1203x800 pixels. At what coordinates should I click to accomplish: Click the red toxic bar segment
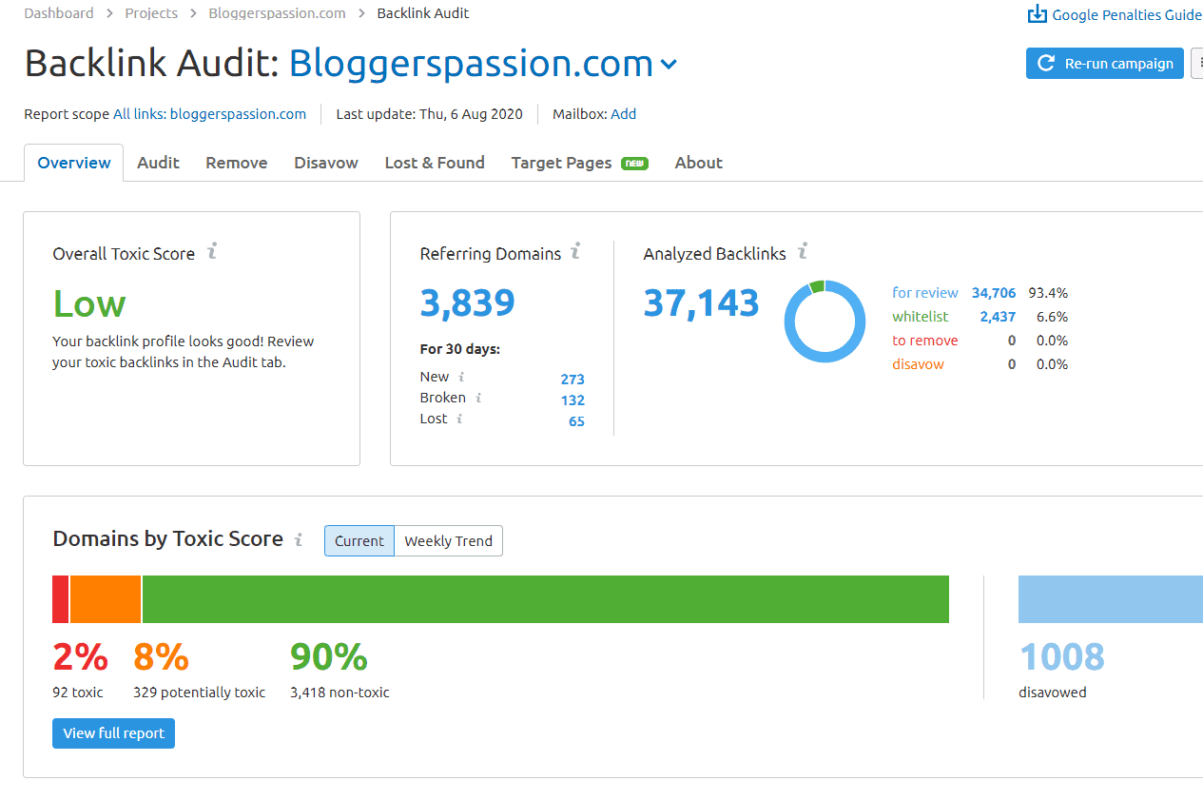(x=61, y=599)
